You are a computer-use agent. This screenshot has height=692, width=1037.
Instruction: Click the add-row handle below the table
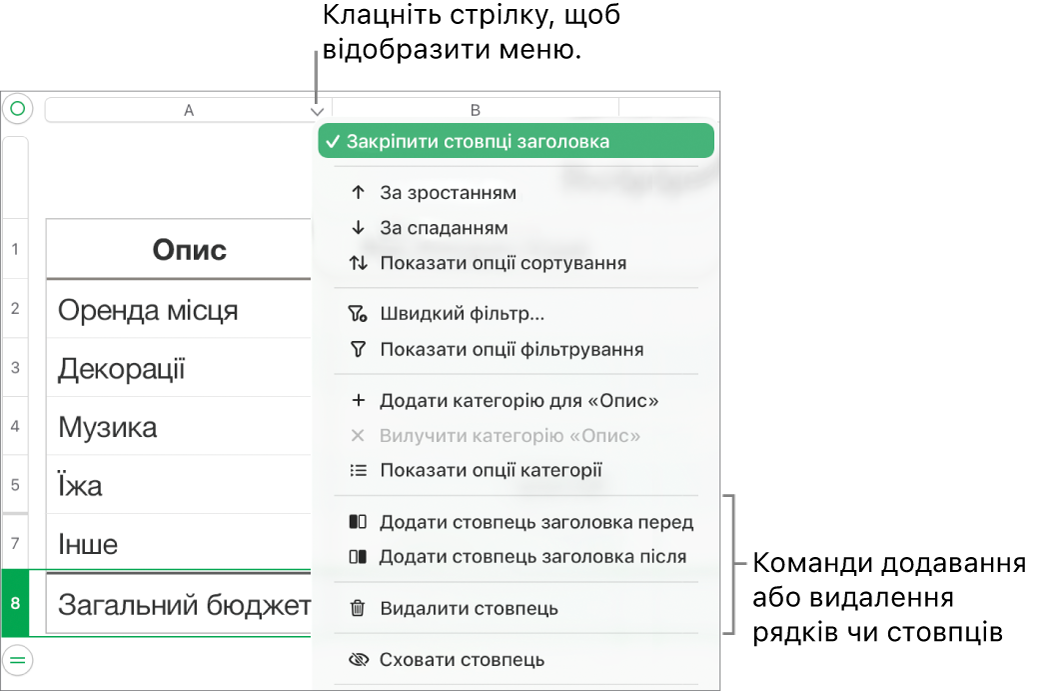coord(18,660)
